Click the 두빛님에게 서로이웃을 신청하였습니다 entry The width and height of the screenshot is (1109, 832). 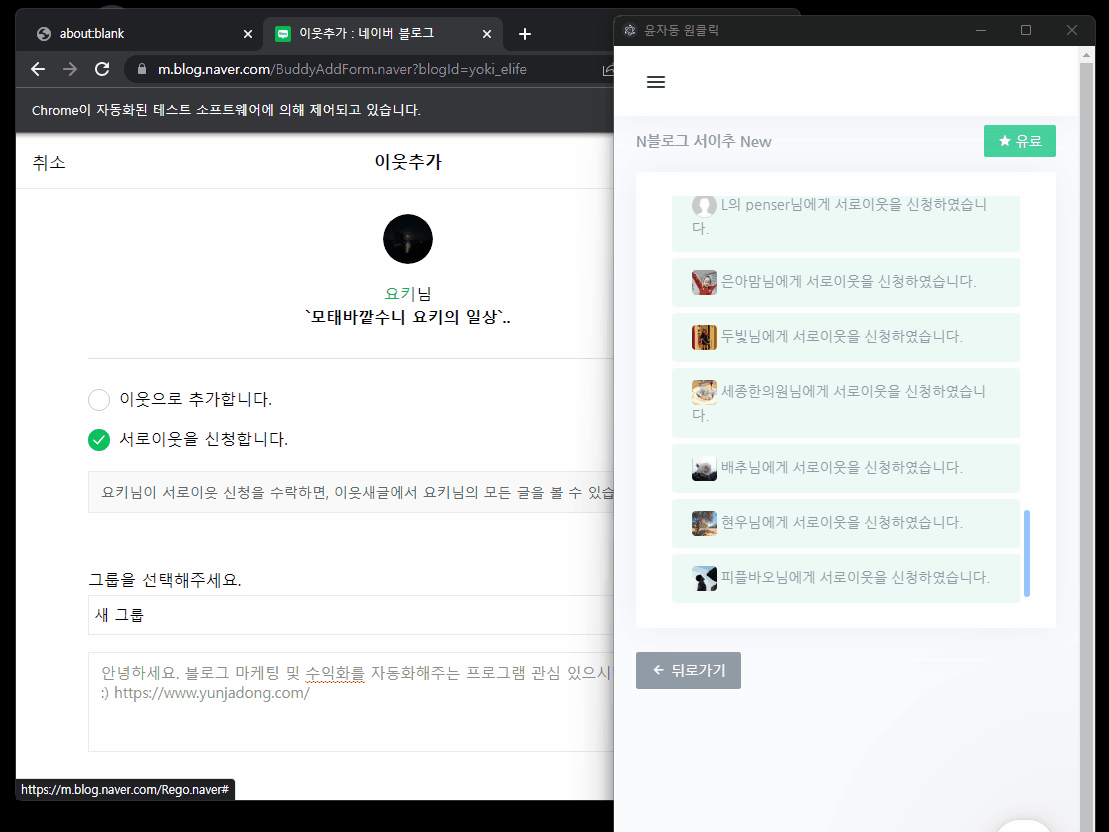846,337
